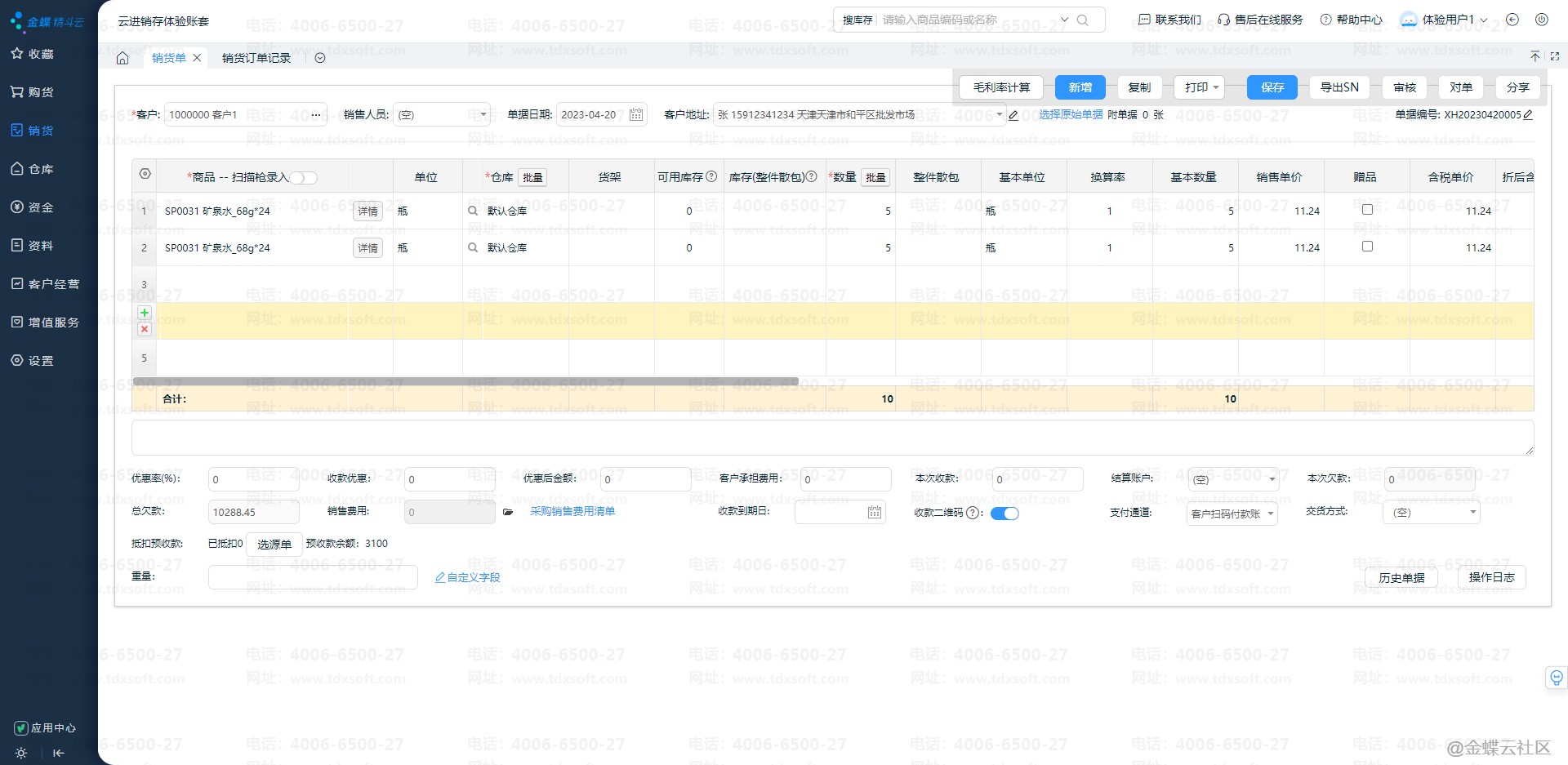Expand the salesperson dropdown

click(483, 115)
